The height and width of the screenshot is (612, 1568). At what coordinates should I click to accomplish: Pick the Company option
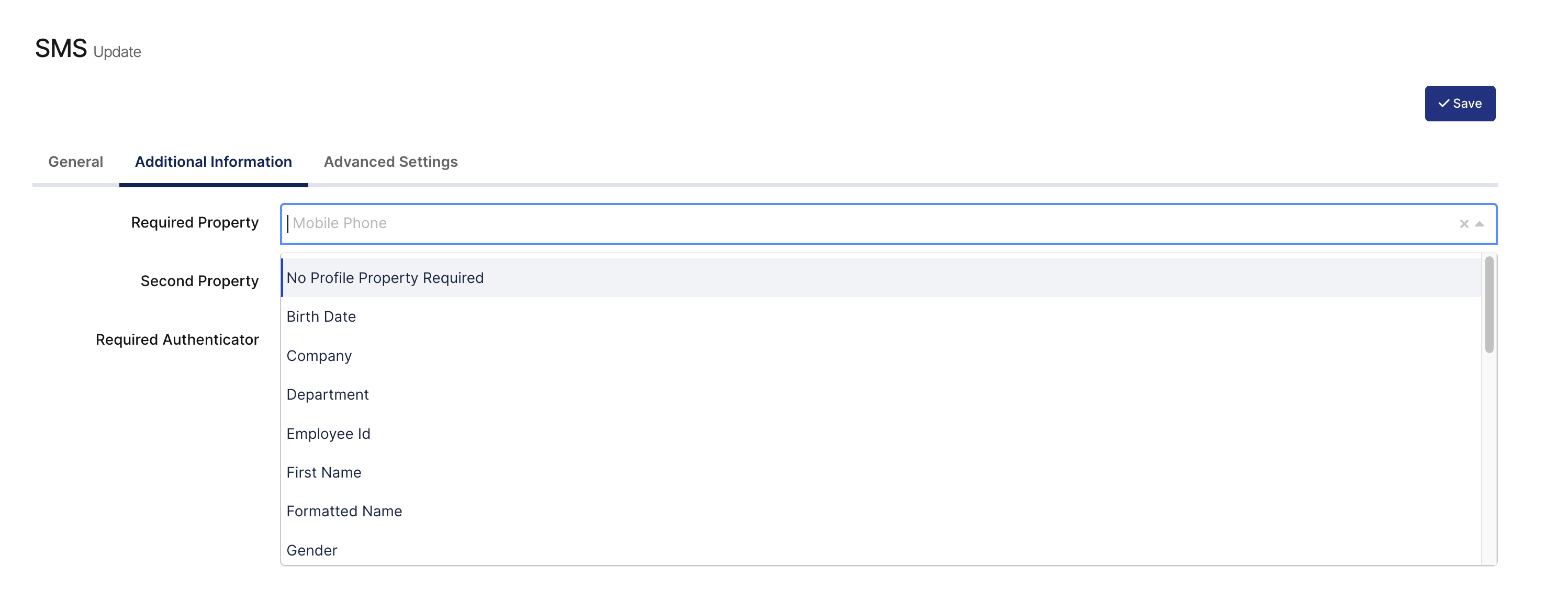click(x=881, y=356)
